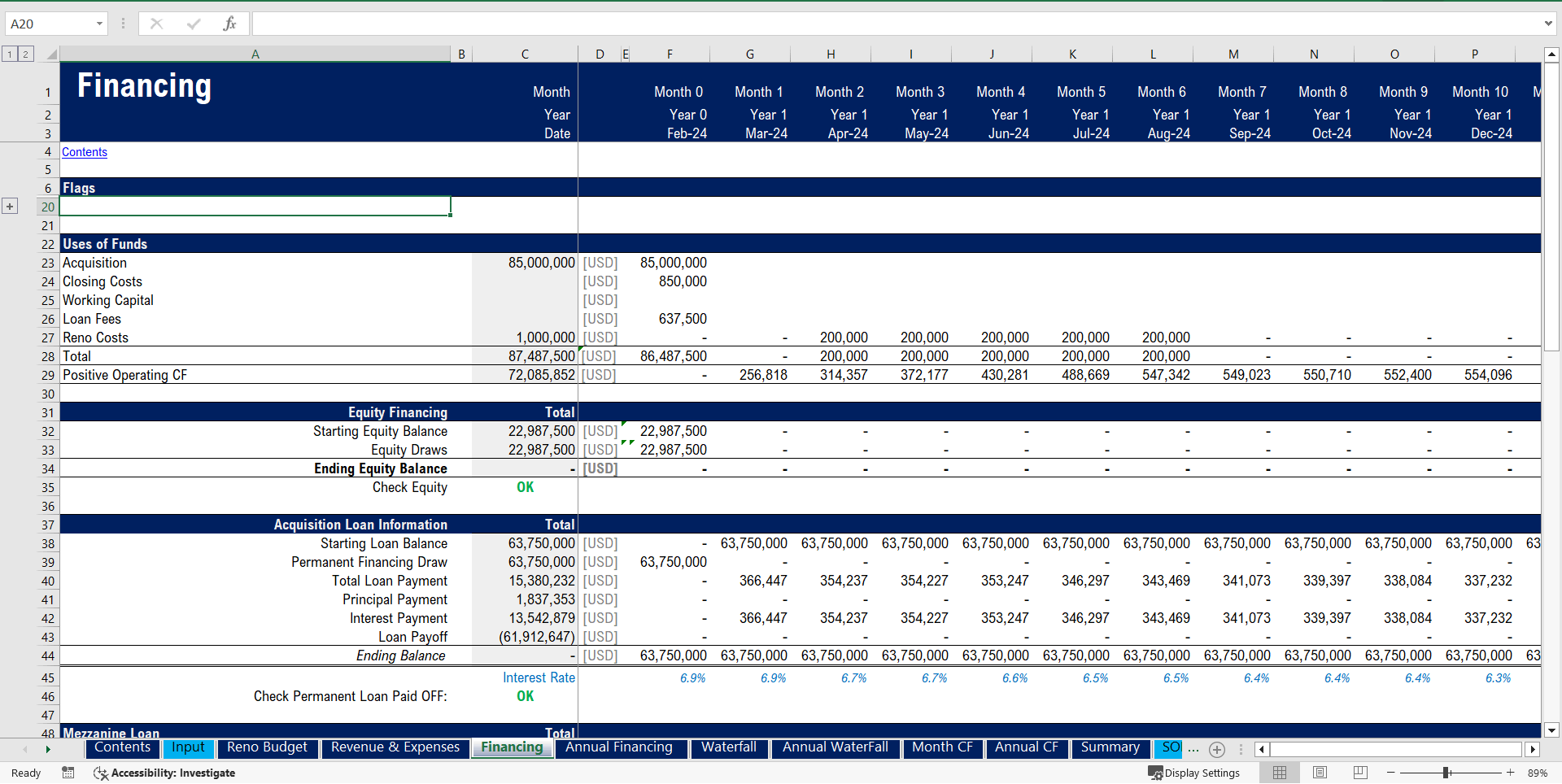Select column C header

tap(525, 54)
